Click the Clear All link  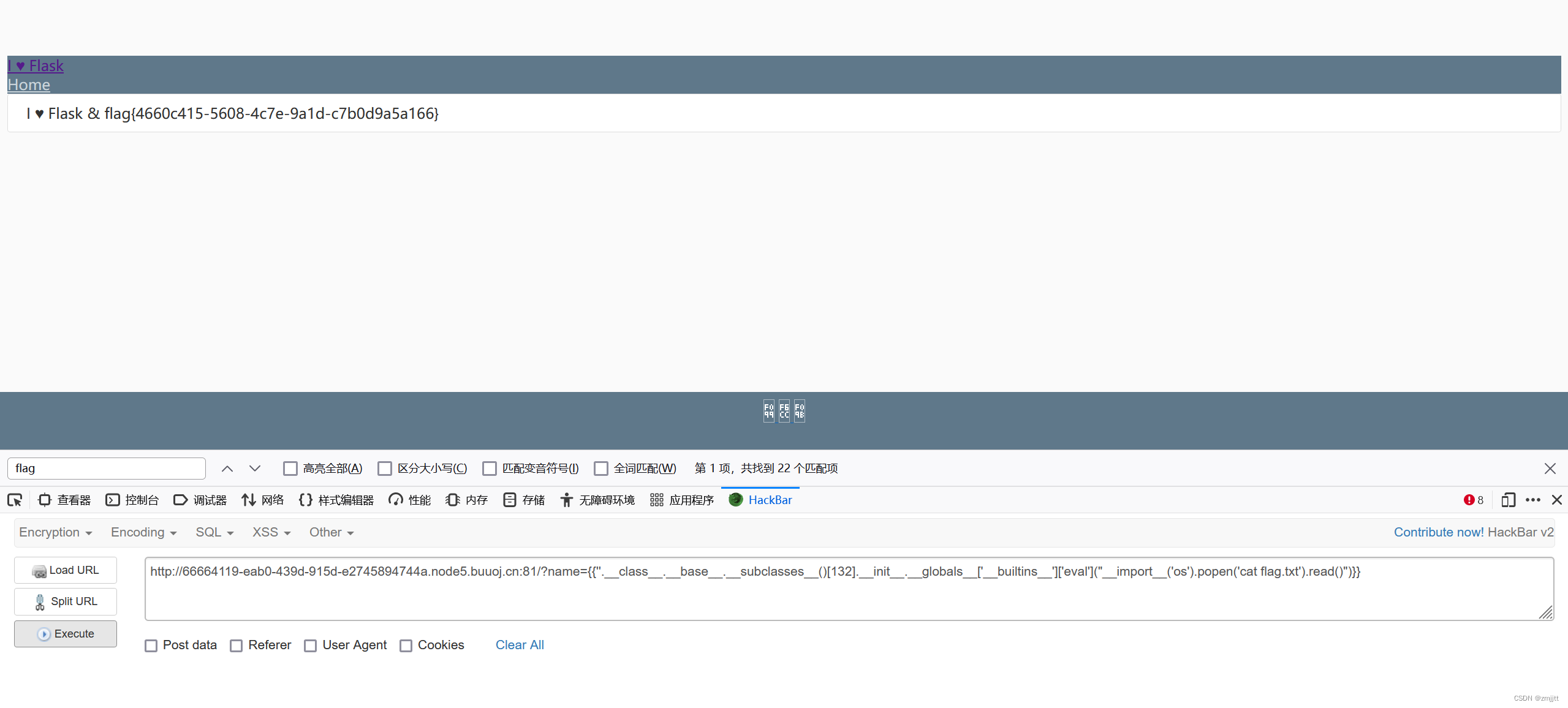pyautogui.click(x=519, y=645)
